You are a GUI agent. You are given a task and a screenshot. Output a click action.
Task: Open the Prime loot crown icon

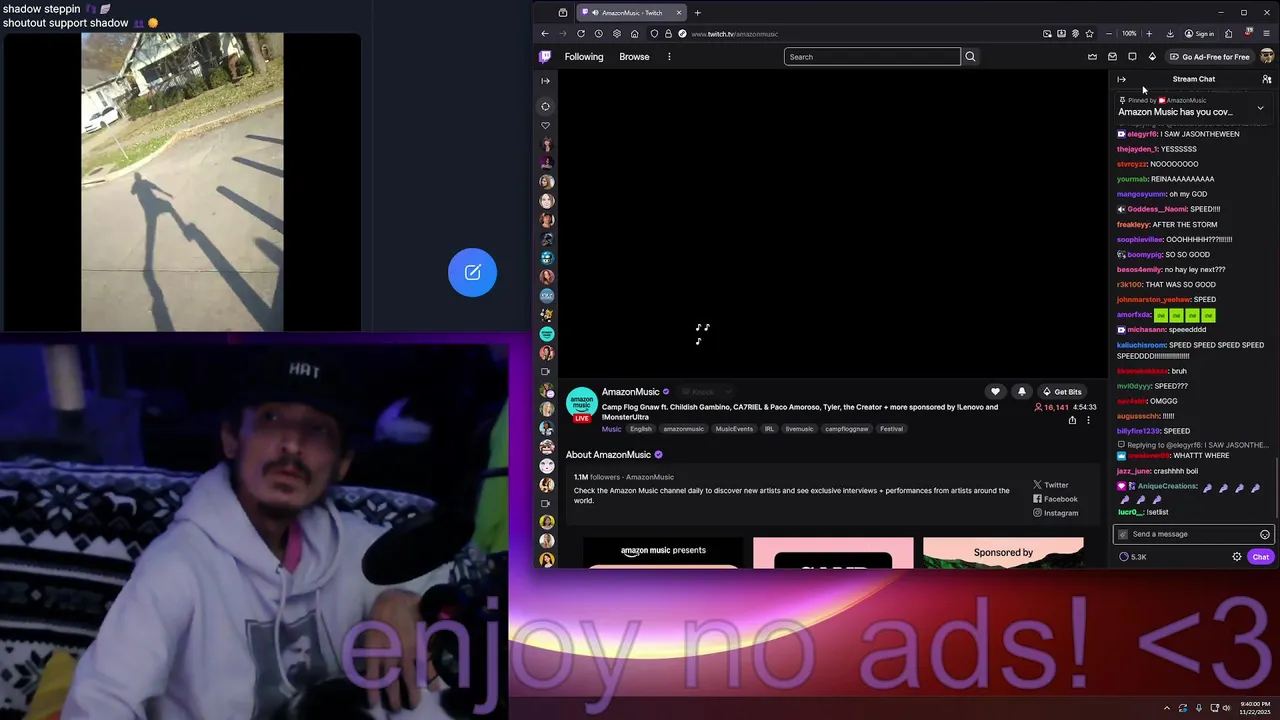pyautogui.click(x=1092, y=57)
